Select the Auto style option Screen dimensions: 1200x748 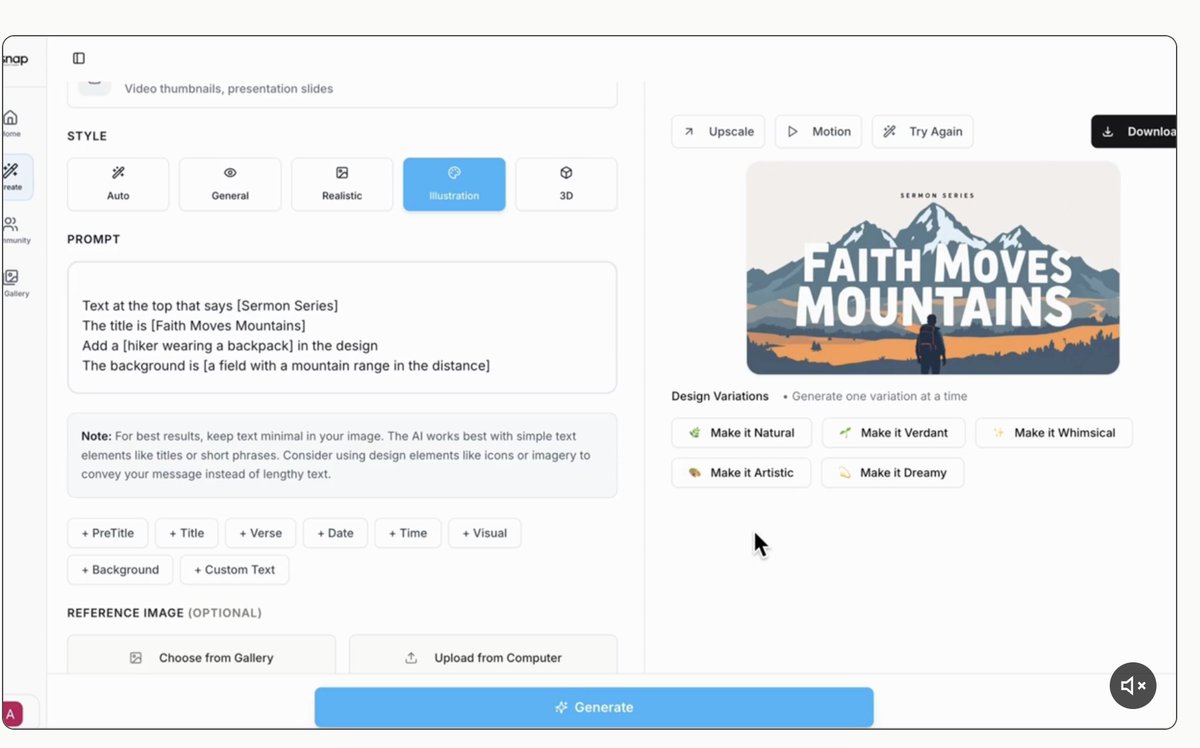pyautogui.click(x=118, y=184)
